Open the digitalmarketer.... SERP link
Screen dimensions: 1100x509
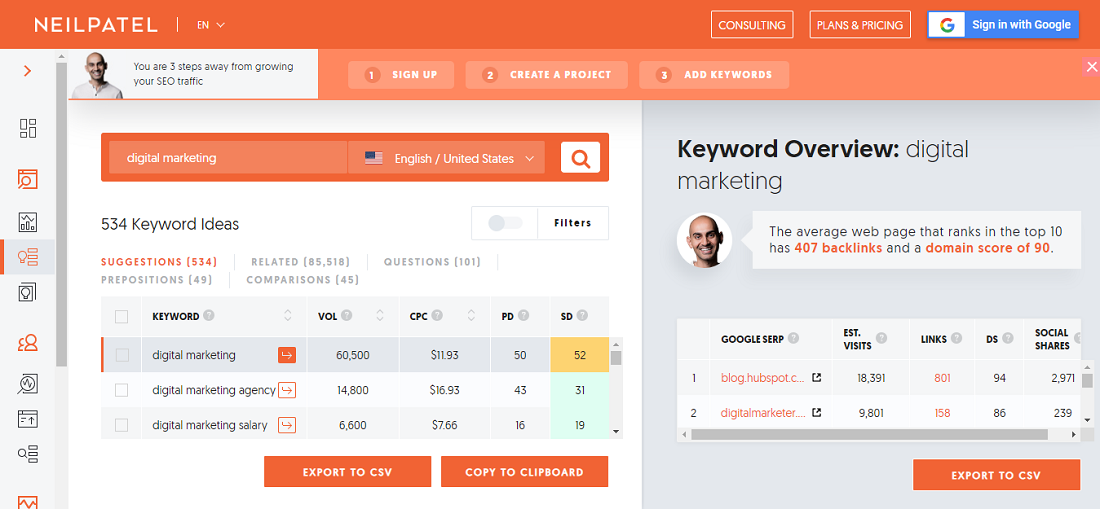[x=763, y=413]
